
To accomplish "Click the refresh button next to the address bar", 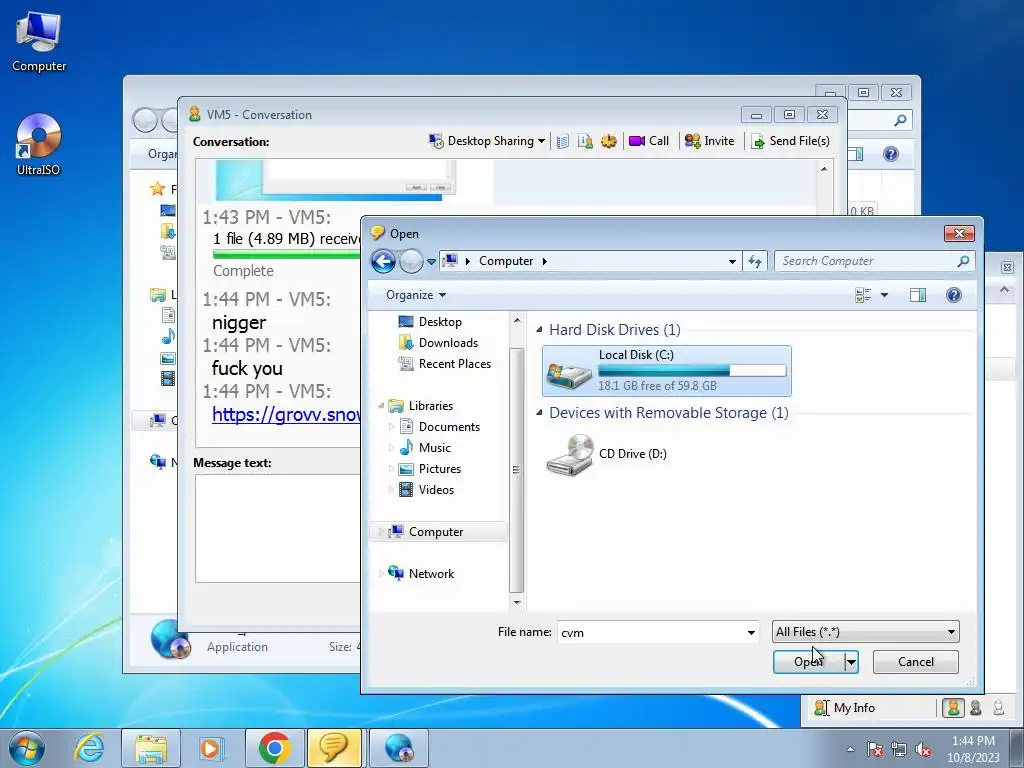I will pyautogui.click(x=755, y=261).
